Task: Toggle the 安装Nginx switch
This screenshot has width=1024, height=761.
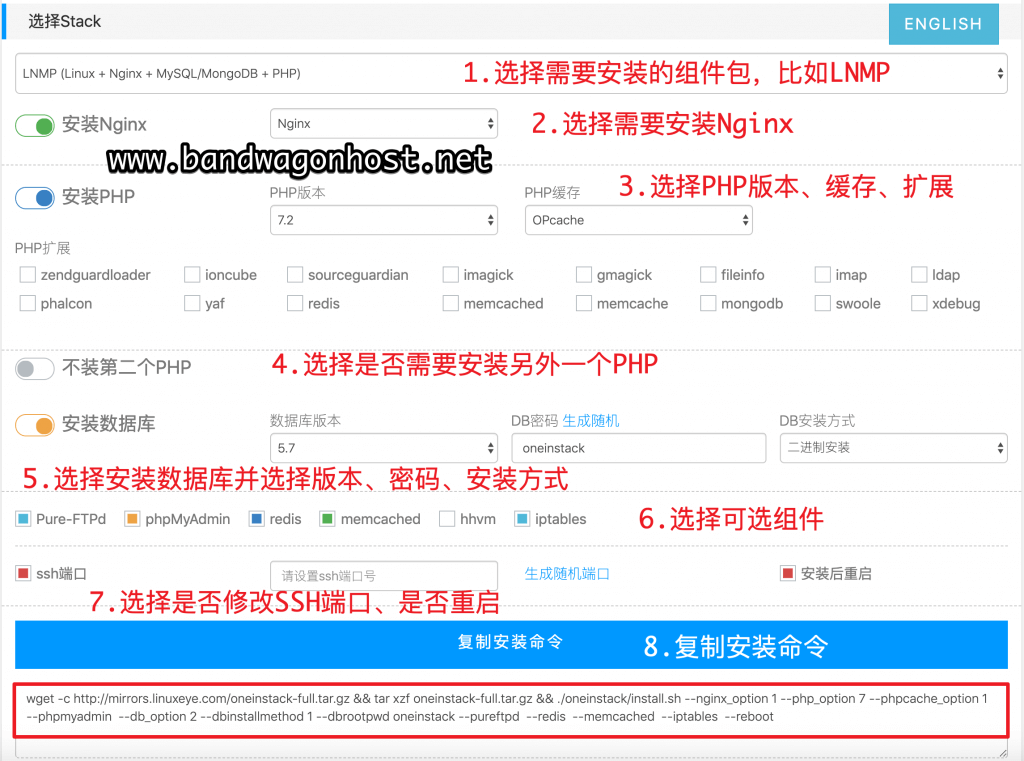Action: pos(35,125)
